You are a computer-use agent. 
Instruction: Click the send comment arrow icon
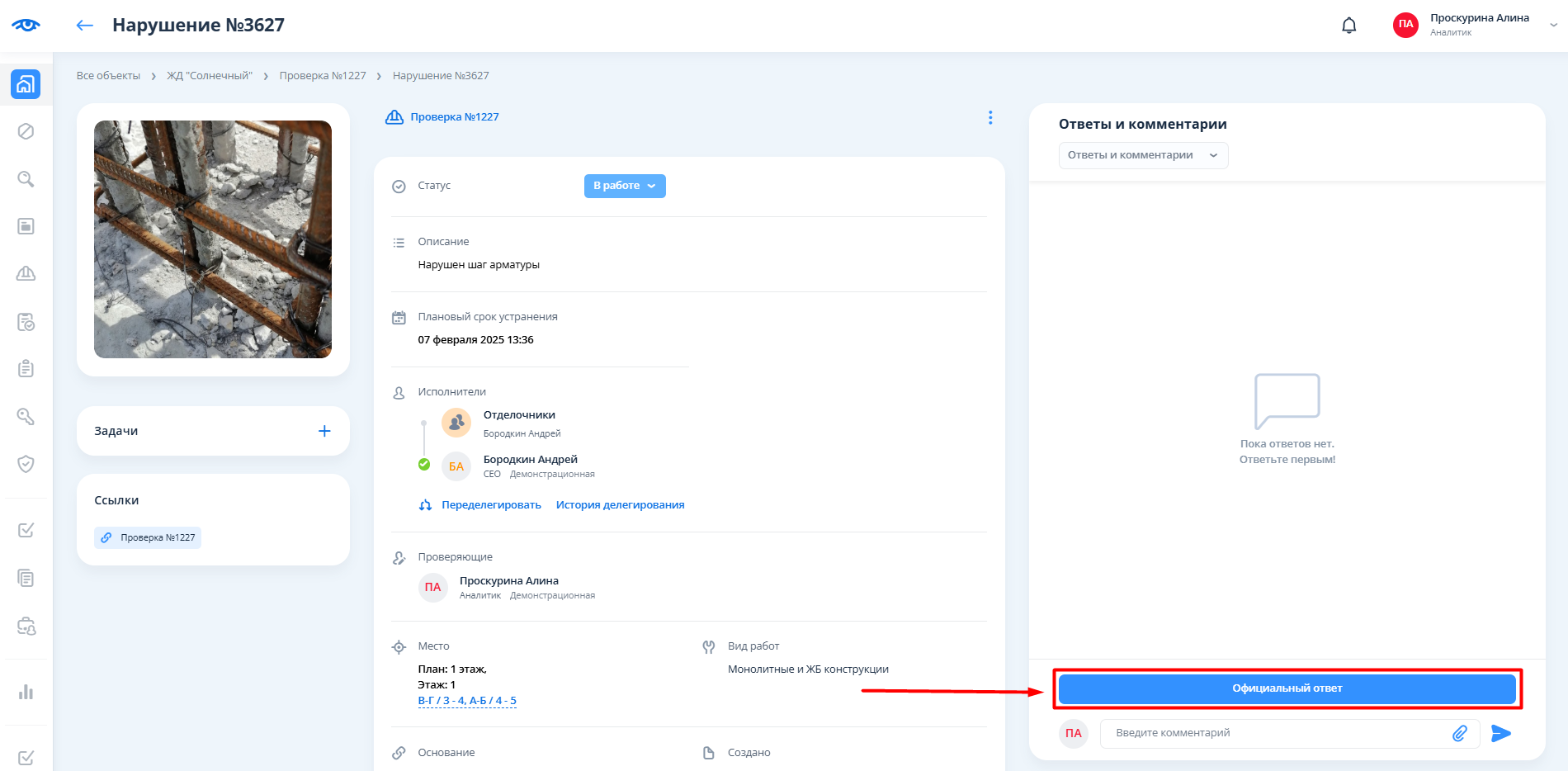(1500, 733)
